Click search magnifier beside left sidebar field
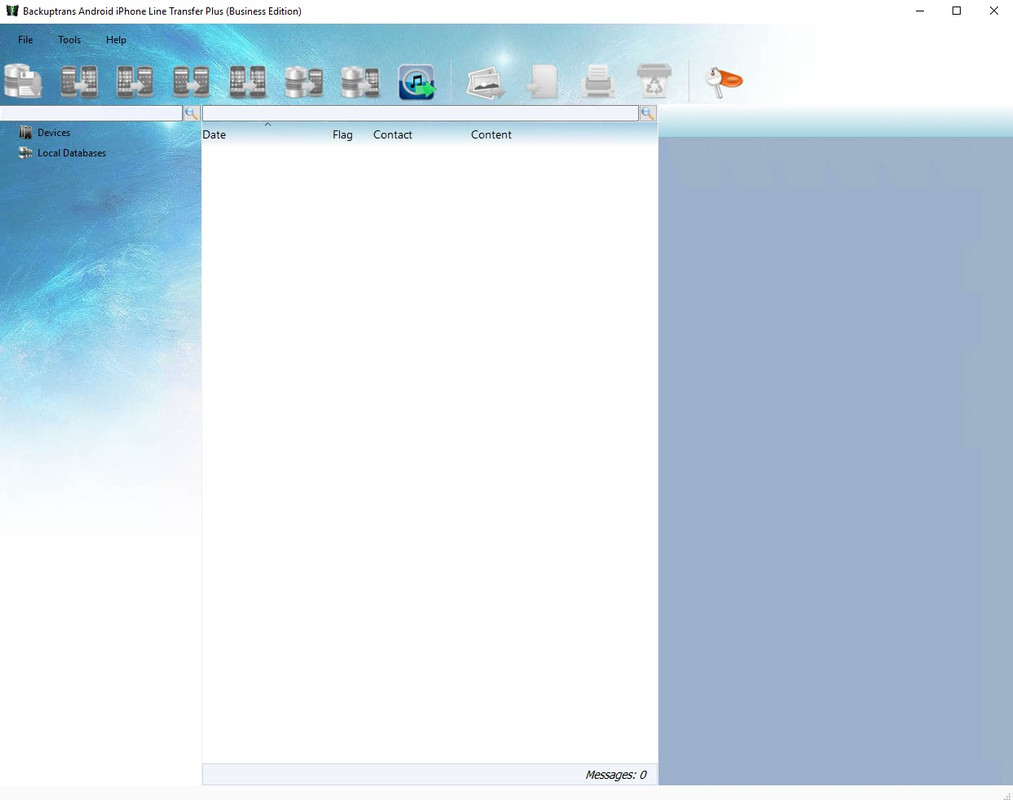The width and height of the screenshot is (1013, 800). click(x=191, y=114)
